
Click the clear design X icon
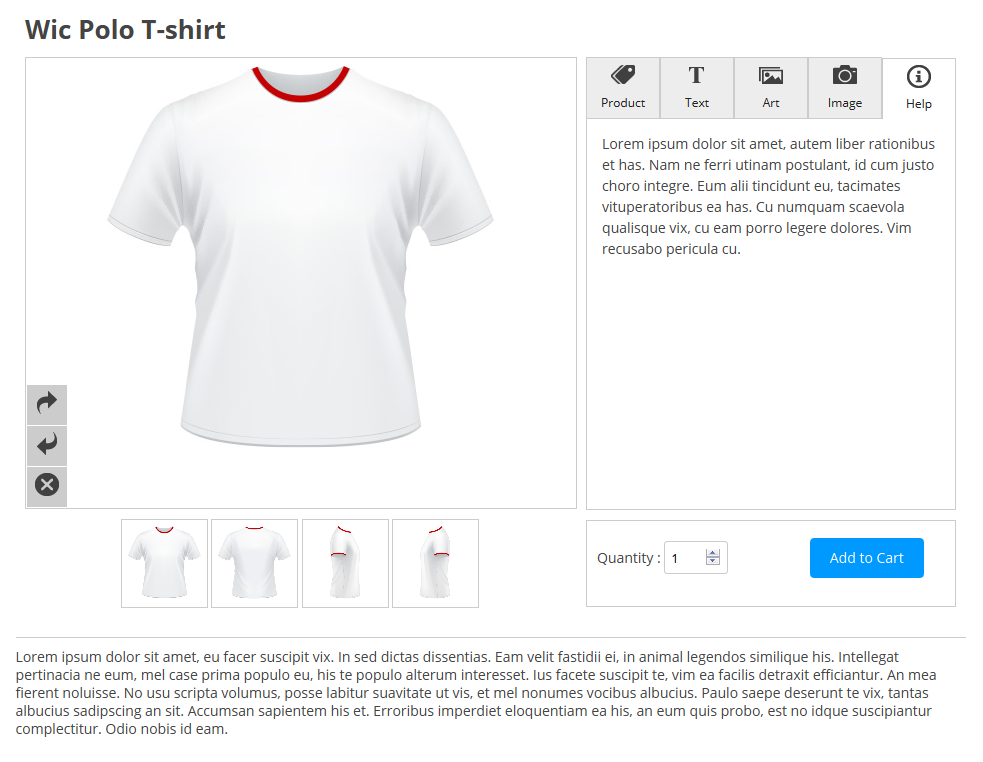click(x=47, y=485)
